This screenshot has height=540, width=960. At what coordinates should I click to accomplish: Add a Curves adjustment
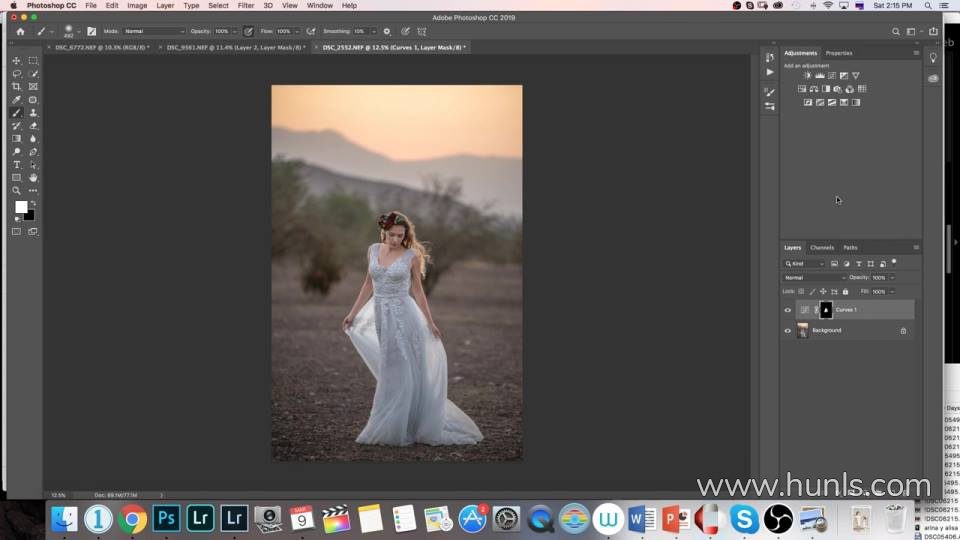click(x=831, y=75)
